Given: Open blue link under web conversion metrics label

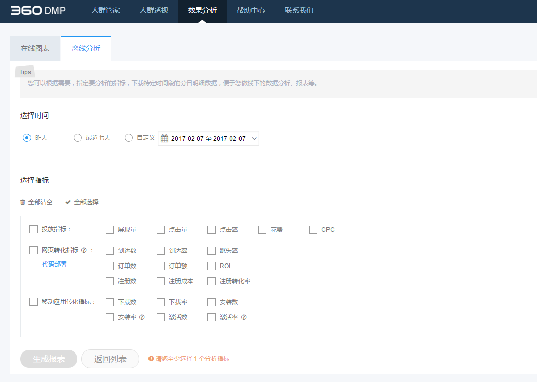Looking at the screenshot, I should pos(54,264).
